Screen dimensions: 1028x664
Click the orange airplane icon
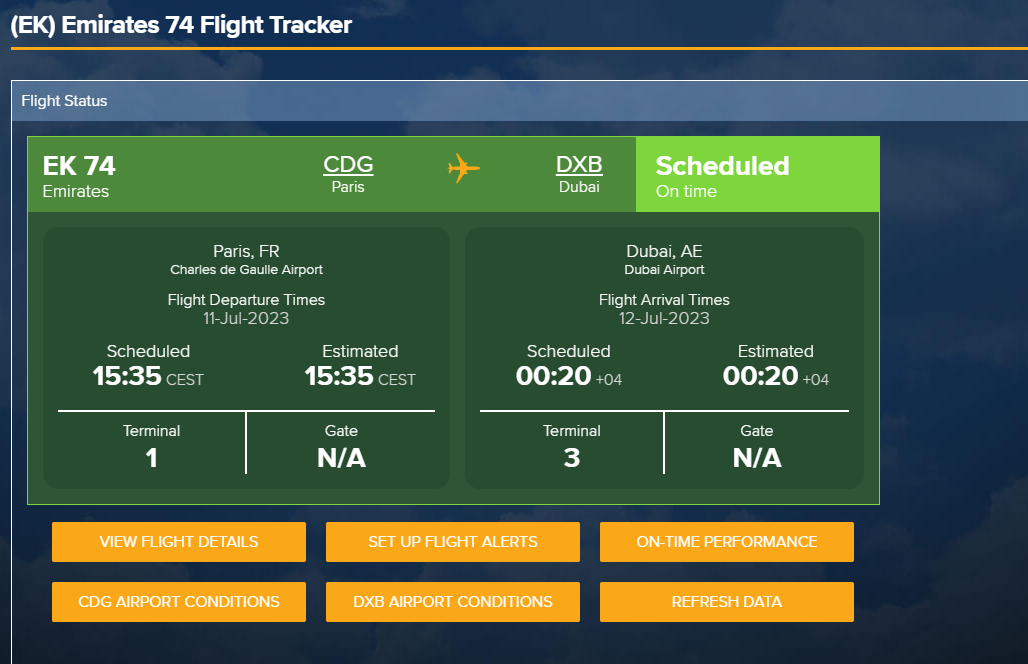coord(464,168)
